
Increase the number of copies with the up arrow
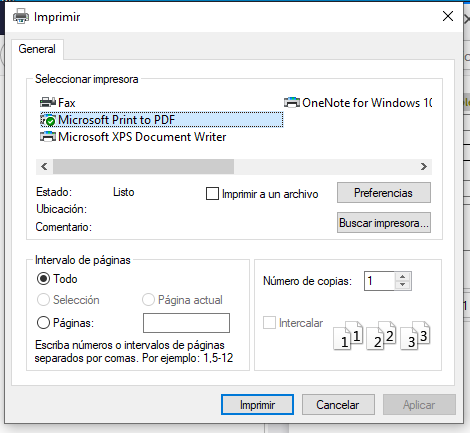(403, 277)
